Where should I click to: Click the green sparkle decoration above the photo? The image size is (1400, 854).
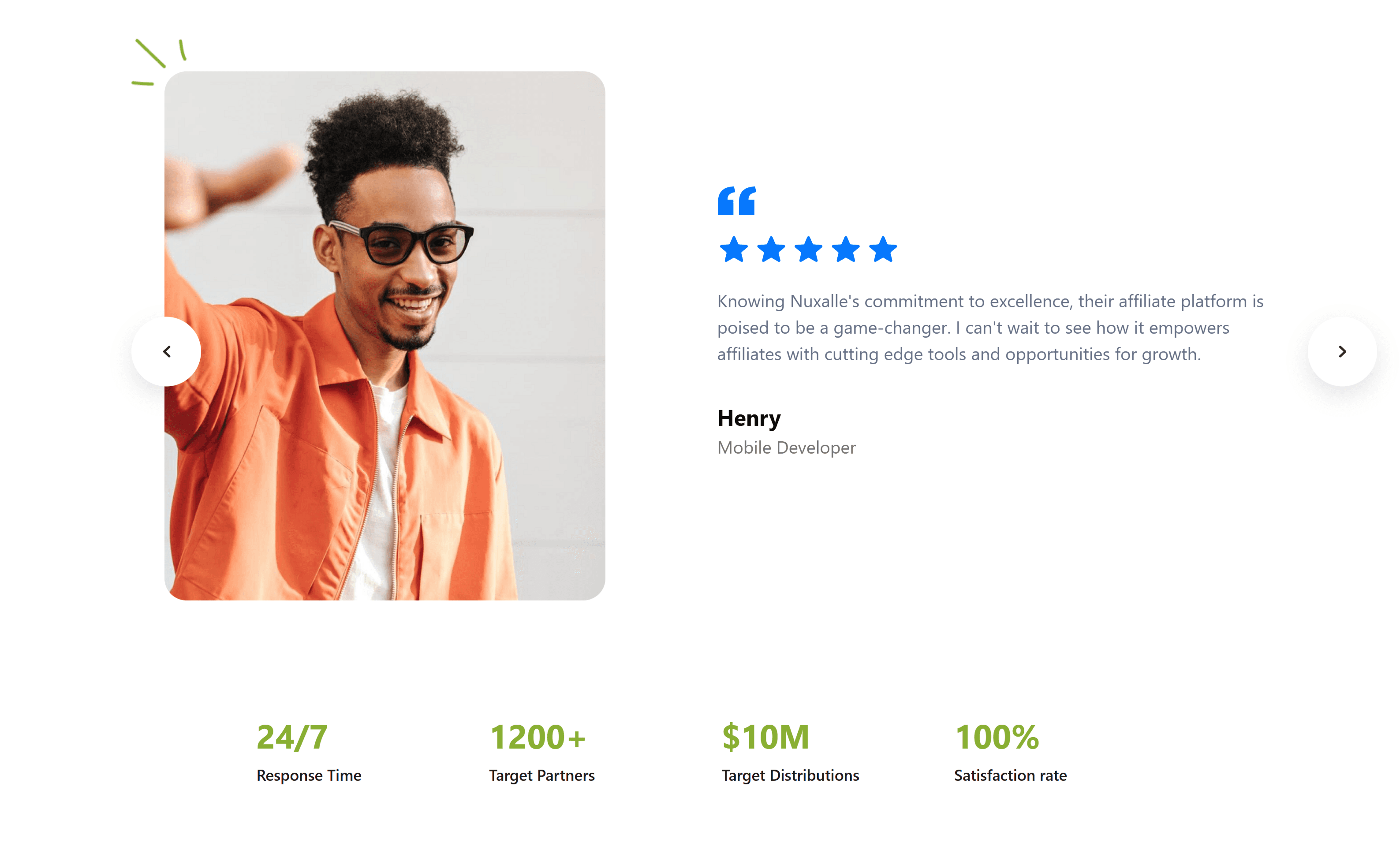click(x=159, y=62)
